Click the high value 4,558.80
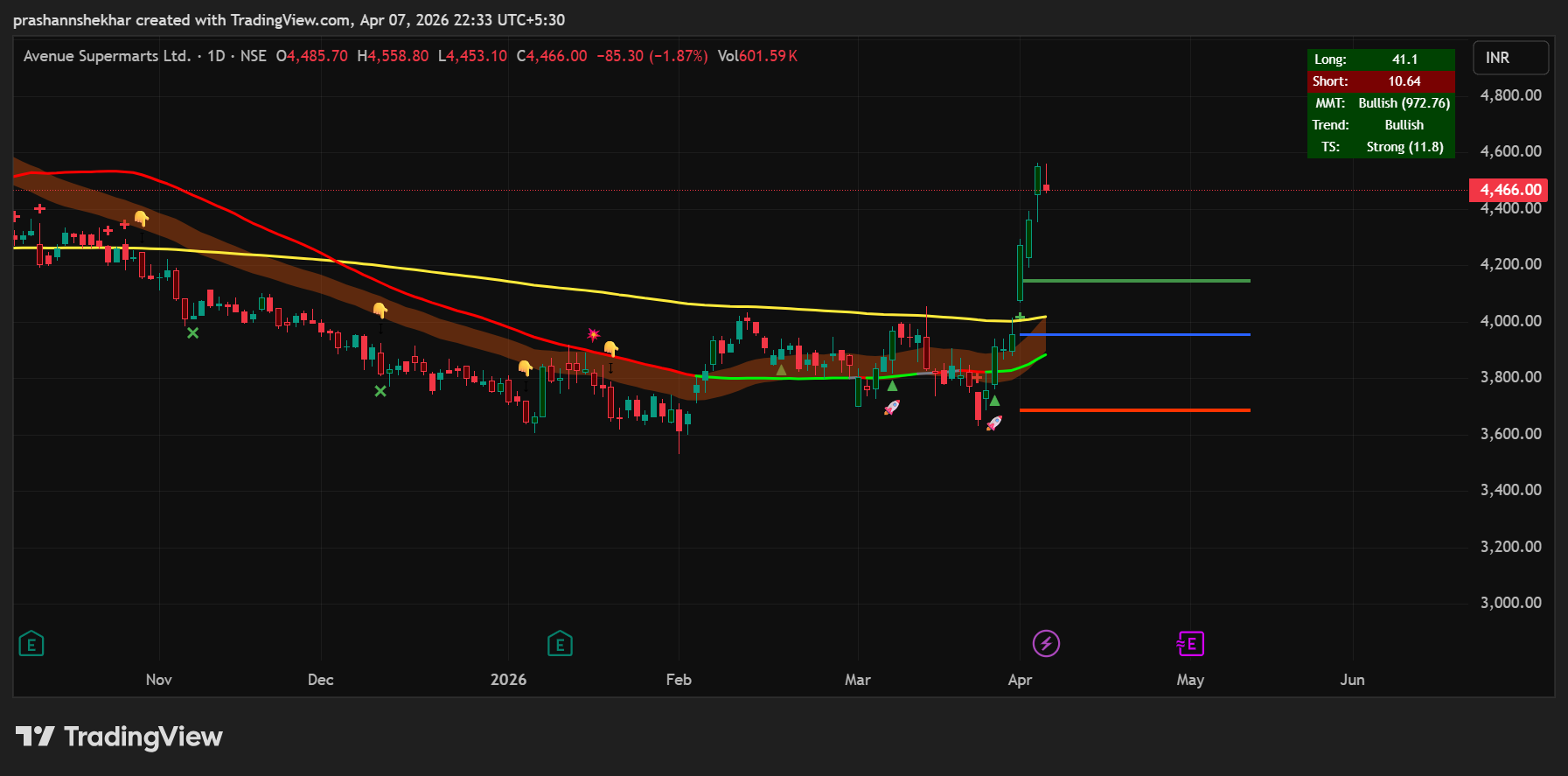 pos(398,56)
